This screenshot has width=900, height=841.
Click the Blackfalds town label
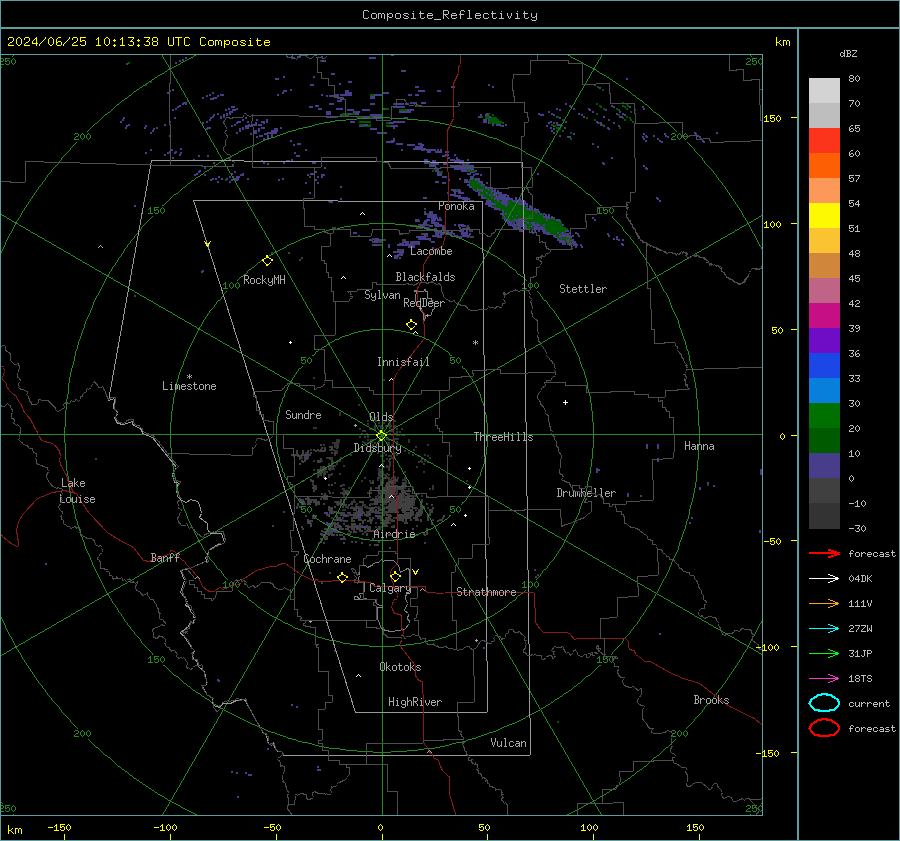click(425, 277)
